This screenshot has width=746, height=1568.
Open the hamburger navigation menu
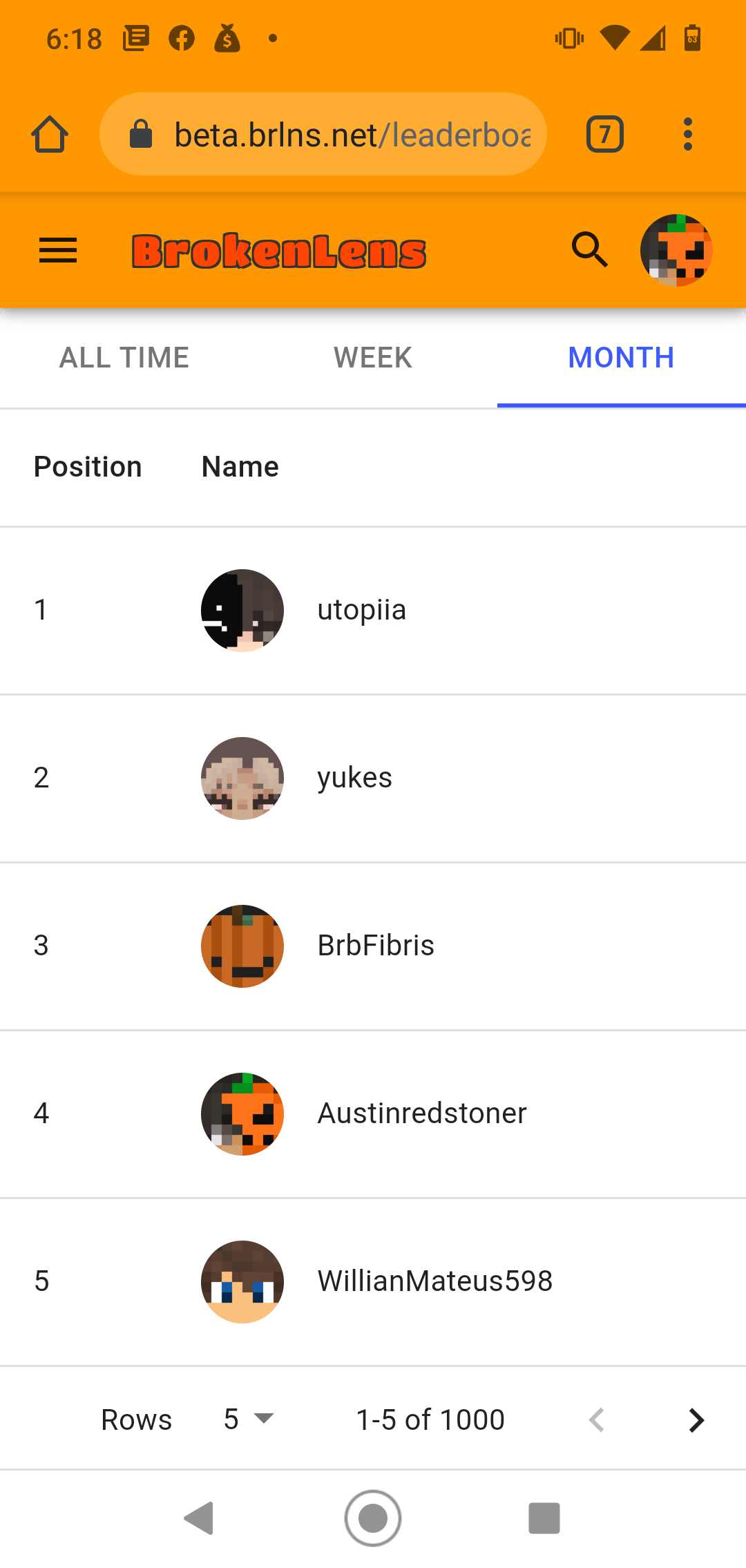coord(58,250)
